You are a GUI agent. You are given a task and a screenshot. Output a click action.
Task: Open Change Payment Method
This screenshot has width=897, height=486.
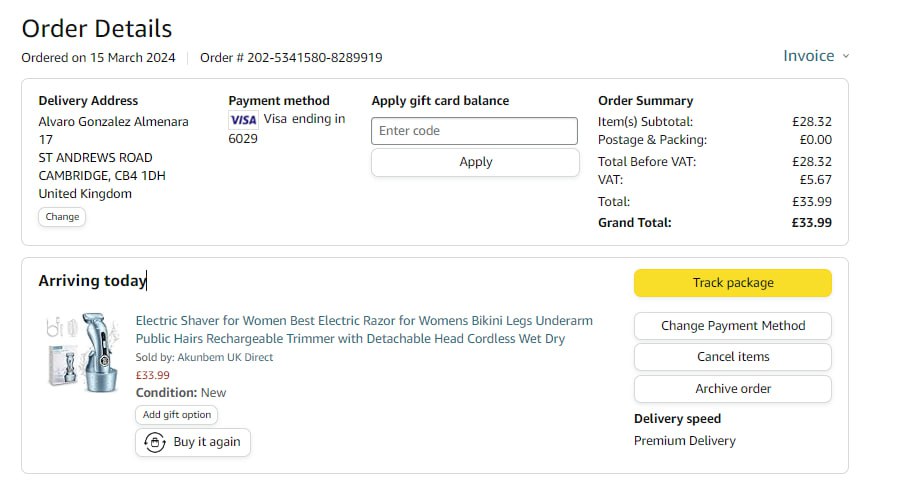(x=732, y=325)
